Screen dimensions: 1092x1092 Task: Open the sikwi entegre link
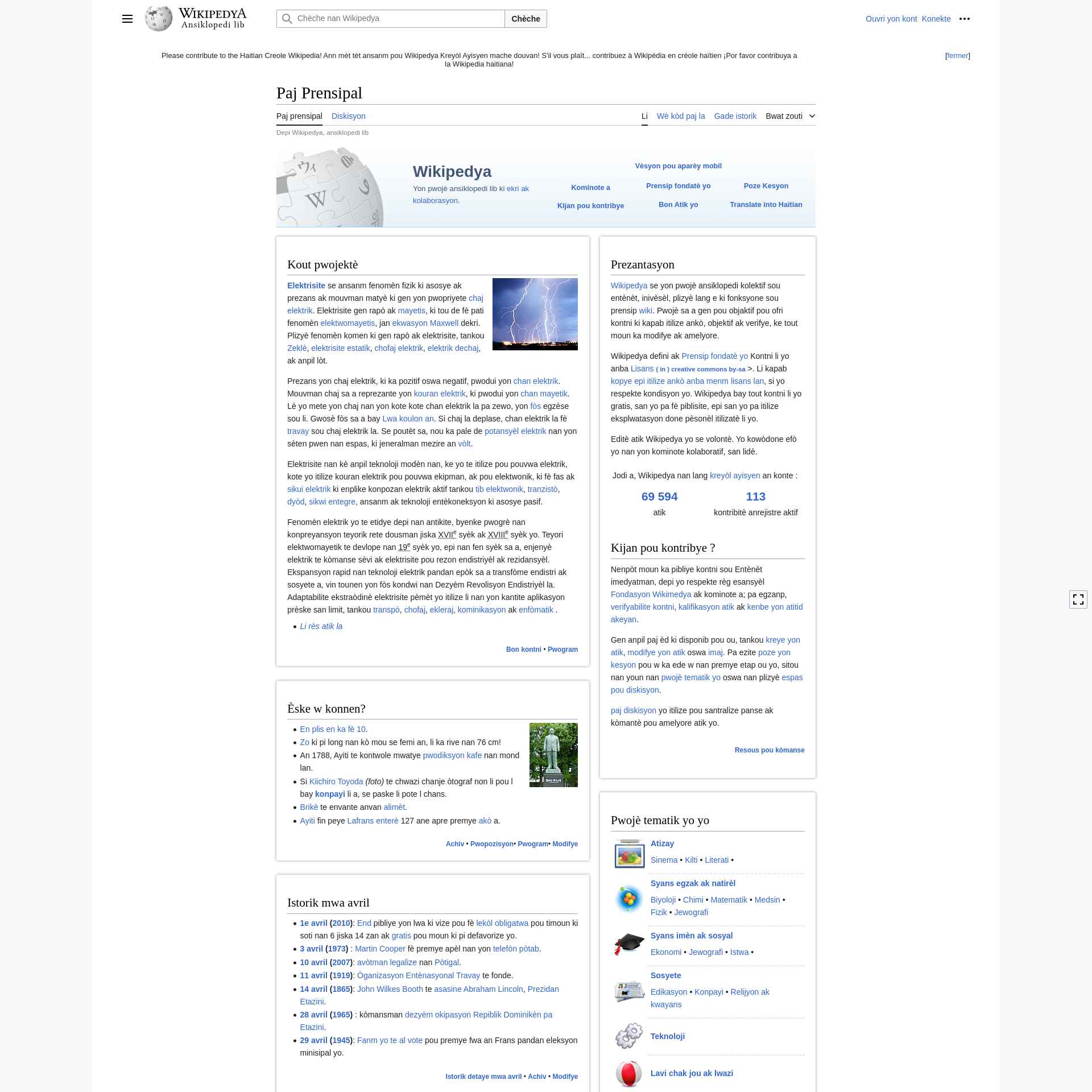click(x=332, y=502)
